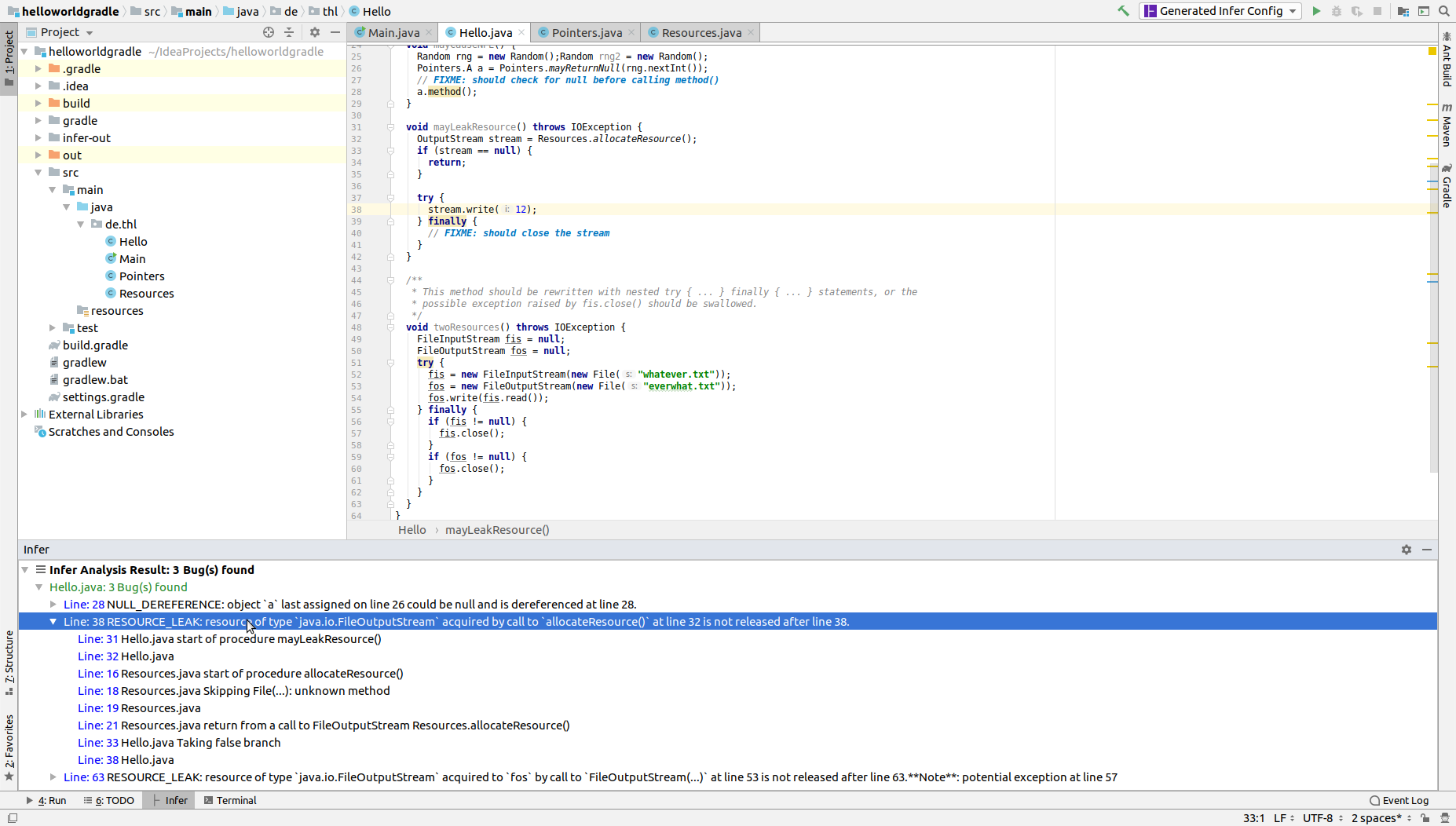1456x826 pixels.
Task: Click the Stop button in toolbar
Action: coord(1377,11)
